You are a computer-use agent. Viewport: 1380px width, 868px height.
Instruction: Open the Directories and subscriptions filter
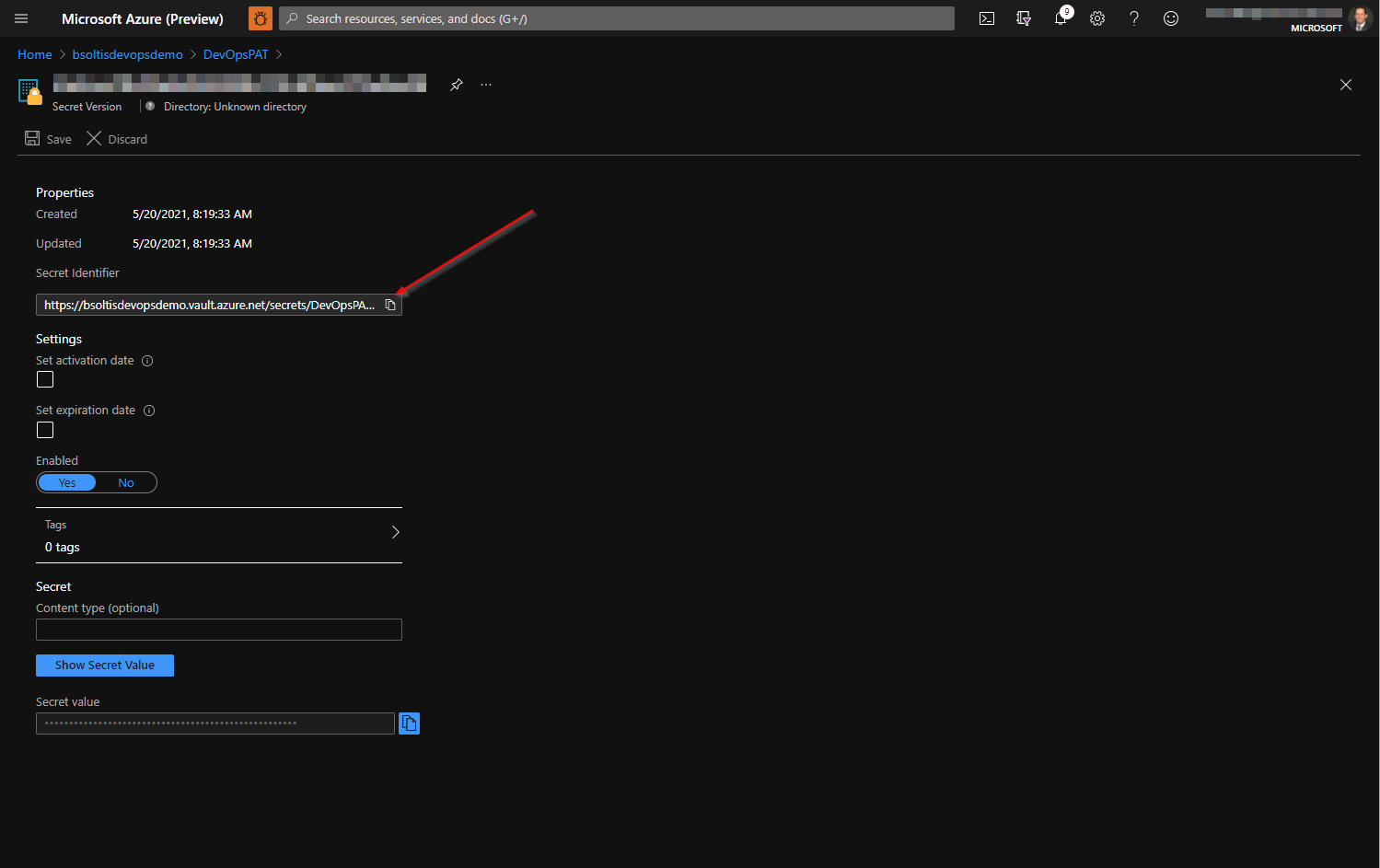tap(1024, 18)
